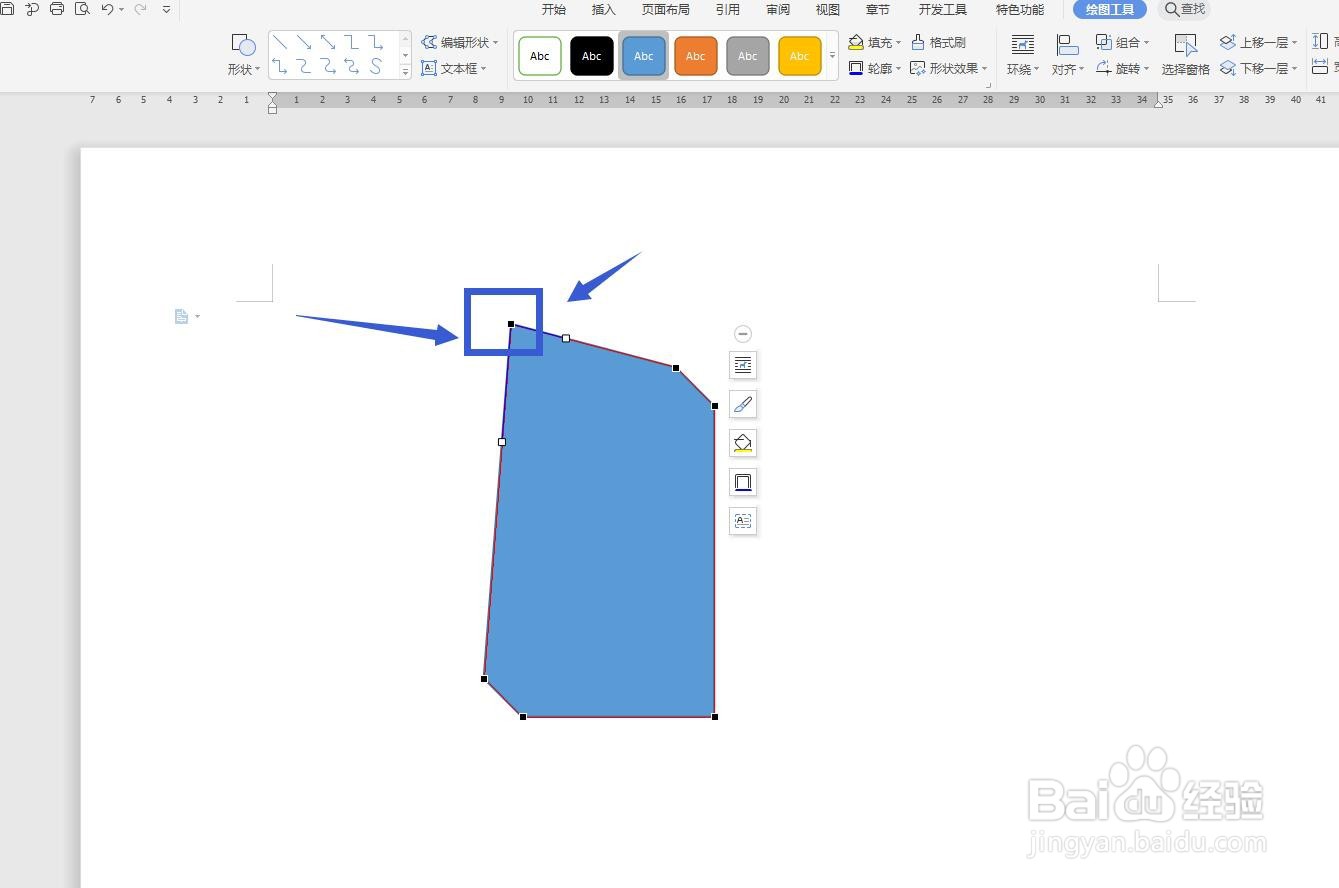Switch to 章节 (Chapter) tab
1339x888 pixels.
click(x=878, y=10)
